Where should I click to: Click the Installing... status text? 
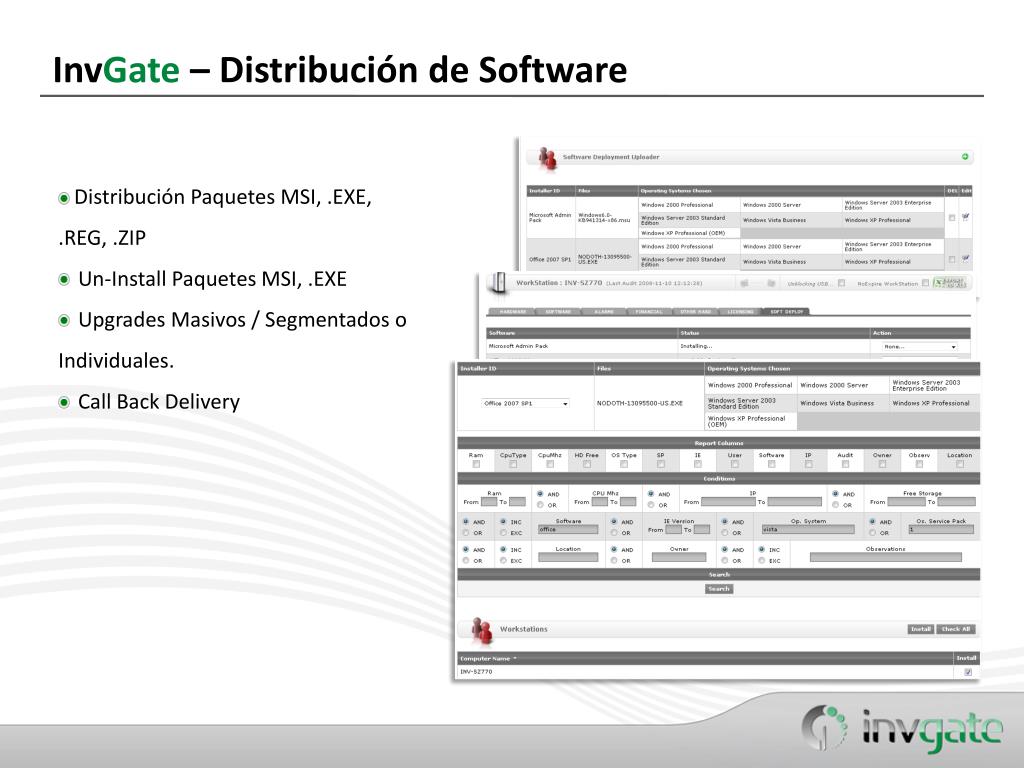click(x=696, y=347)
